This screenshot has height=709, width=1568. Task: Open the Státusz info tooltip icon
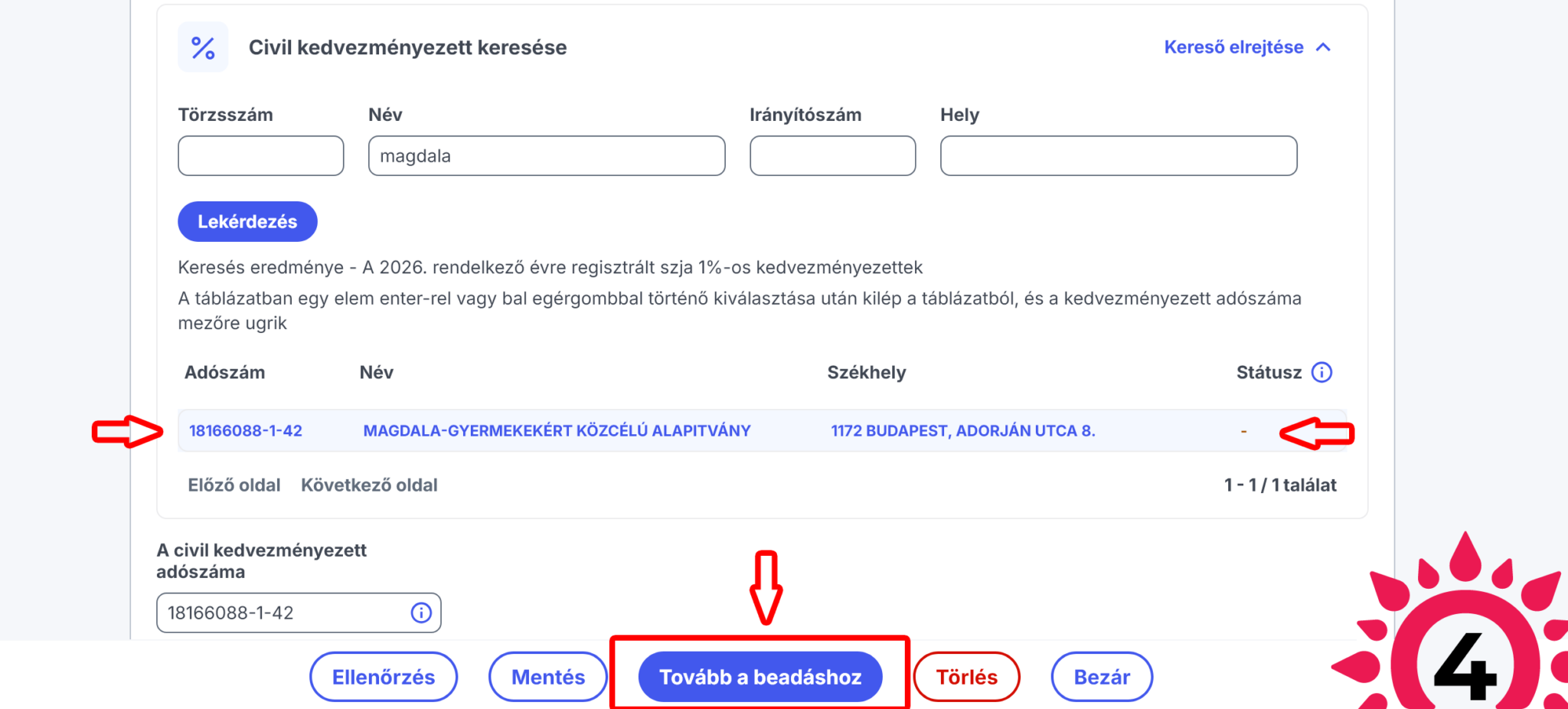click(x=1321, y=372)
